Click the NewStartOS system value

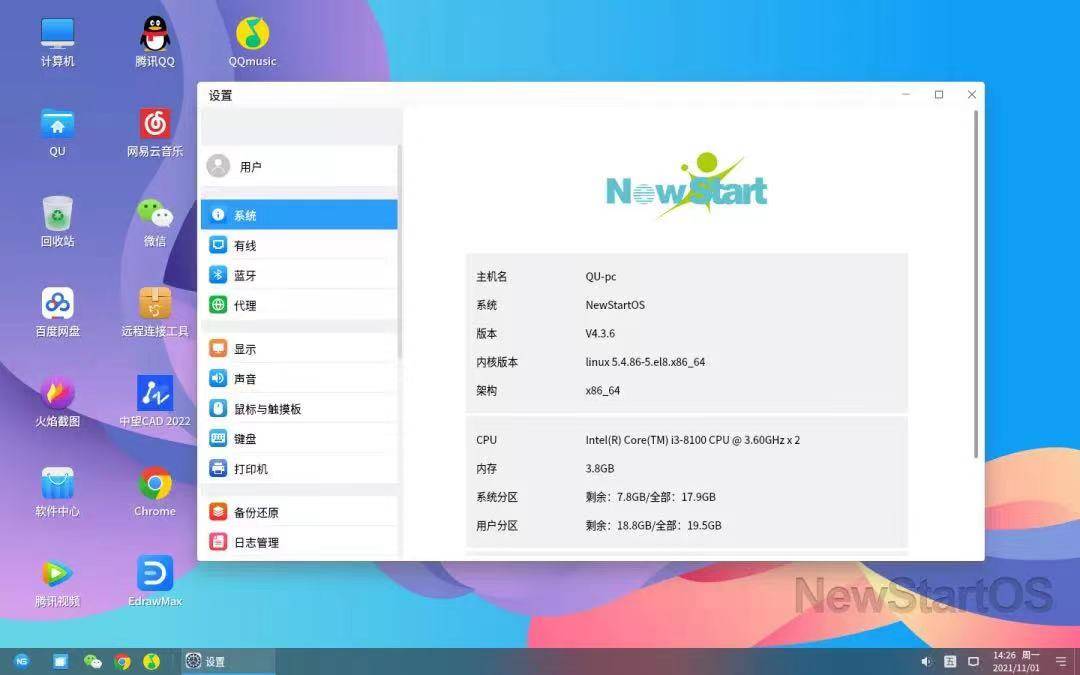[x=615, y=304]
